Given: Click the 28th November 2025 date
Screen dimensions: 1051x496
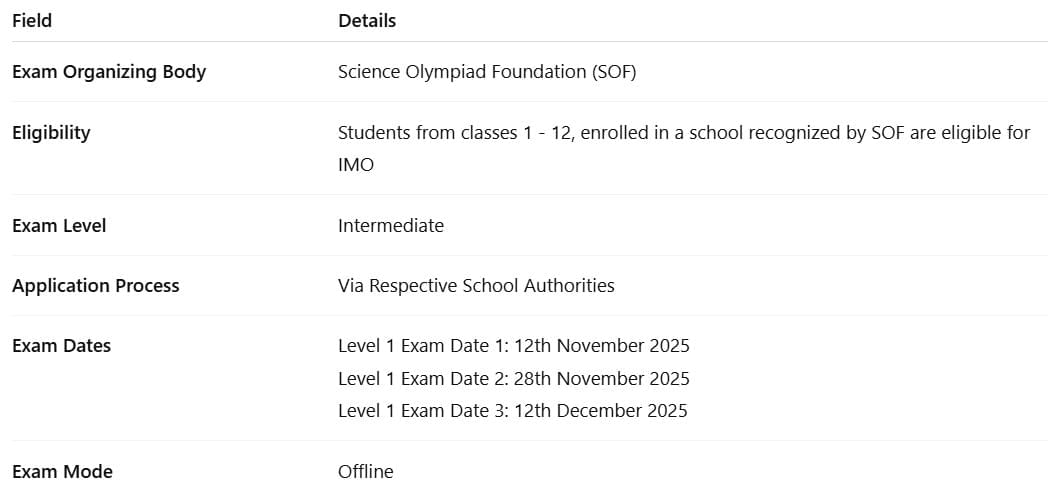Looking at the screenshot, I should 602,378.
